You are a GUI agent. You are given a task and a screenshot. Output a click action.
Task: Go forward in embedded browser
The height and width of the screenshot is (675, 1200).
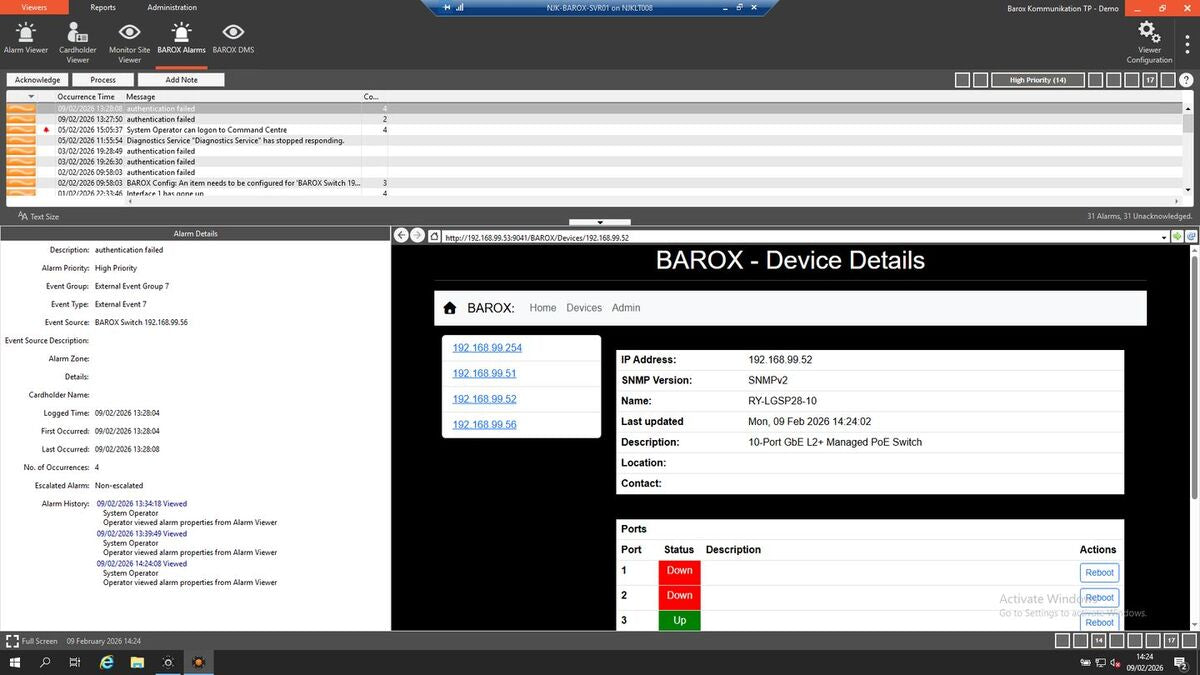click(x=417, y=236)
